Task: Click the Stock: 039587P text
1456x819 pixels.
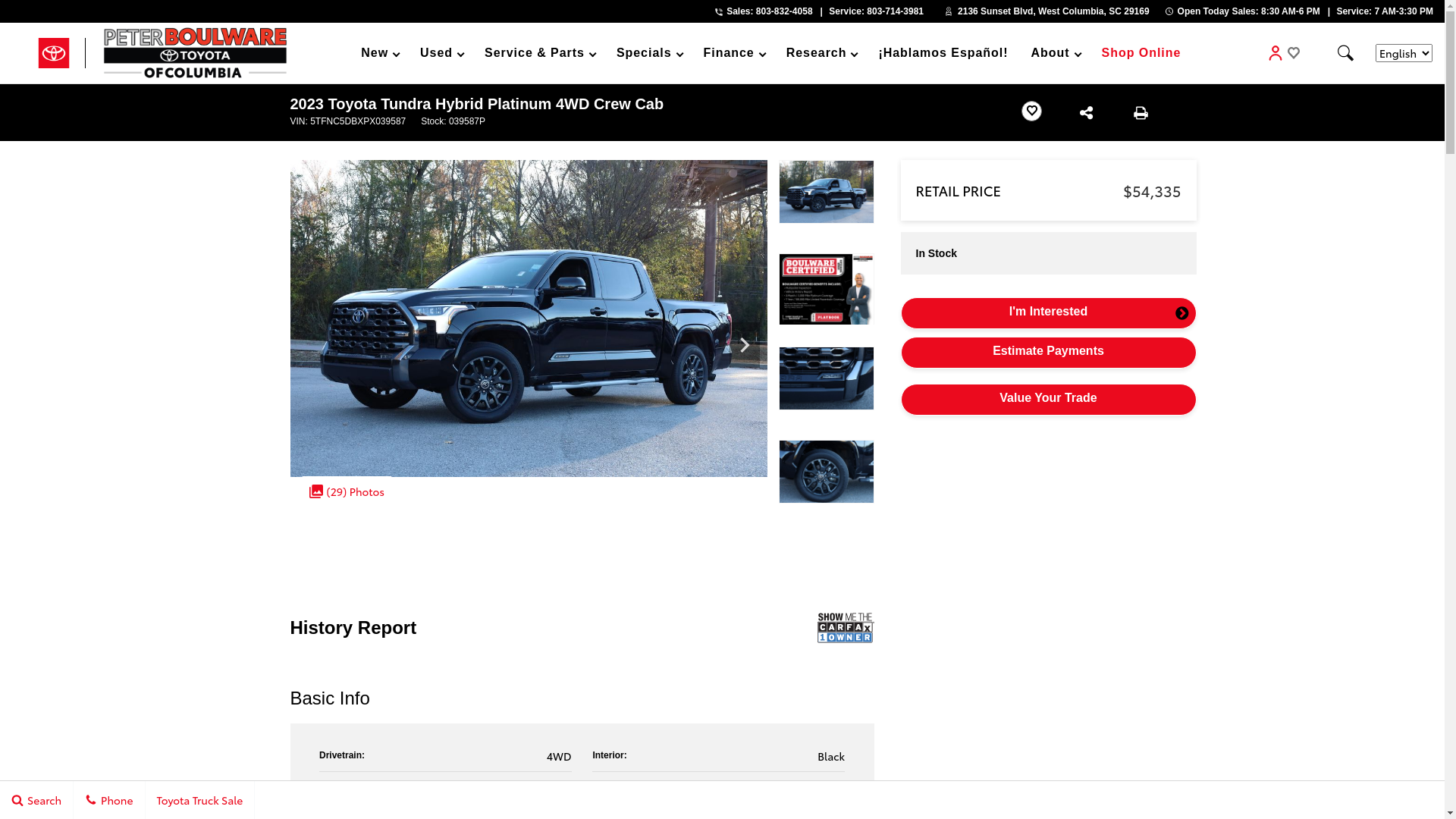Action: 453,121
